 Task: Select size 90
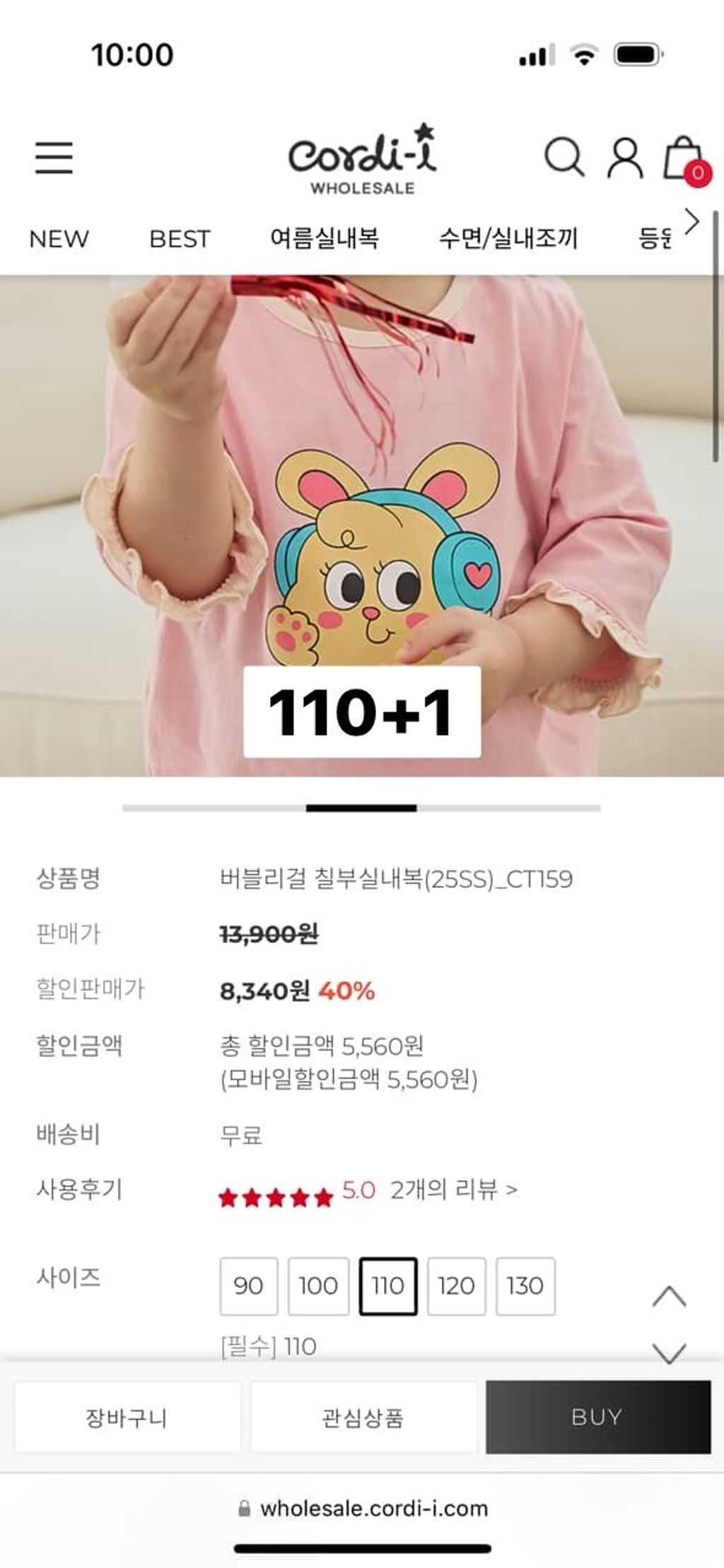[x=248, y=1286]
